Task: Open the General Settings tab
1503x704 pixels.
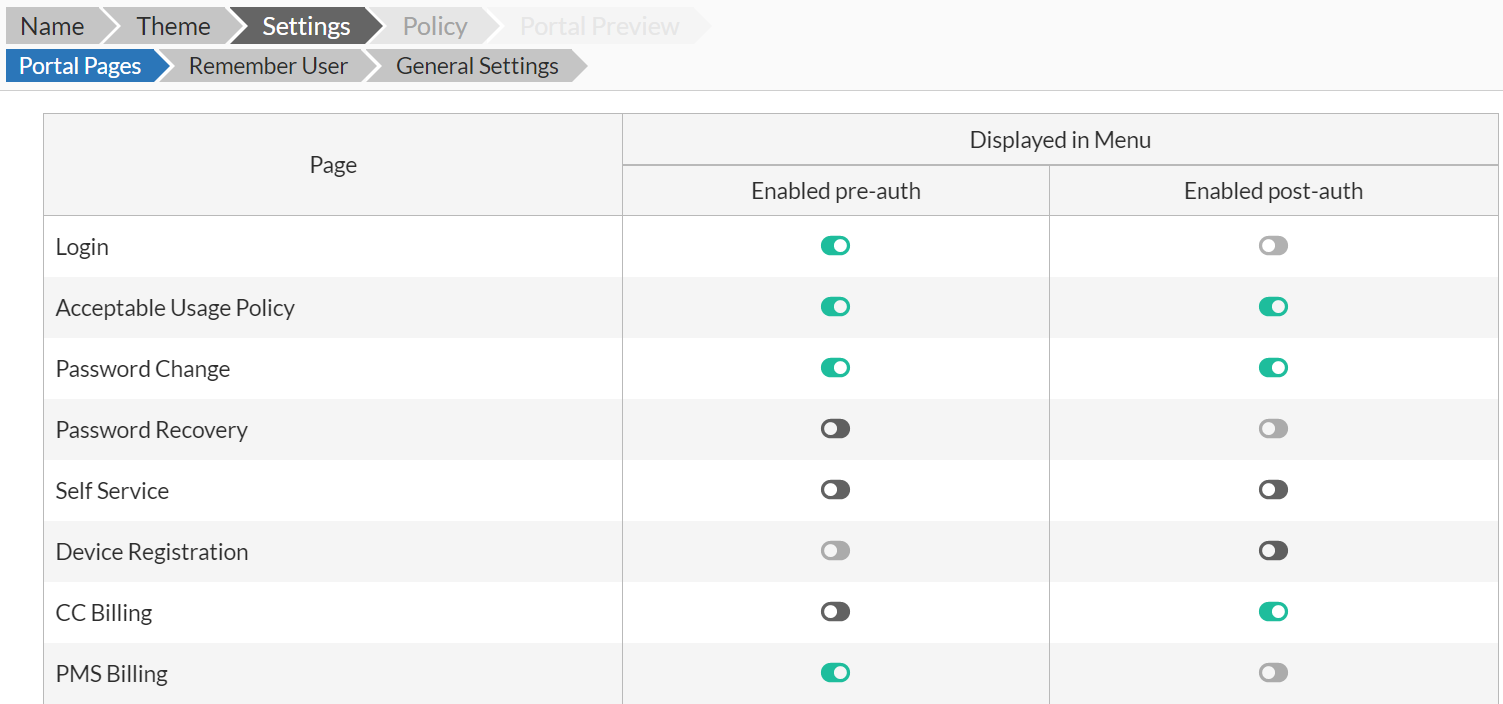Action: coord(477,65)
